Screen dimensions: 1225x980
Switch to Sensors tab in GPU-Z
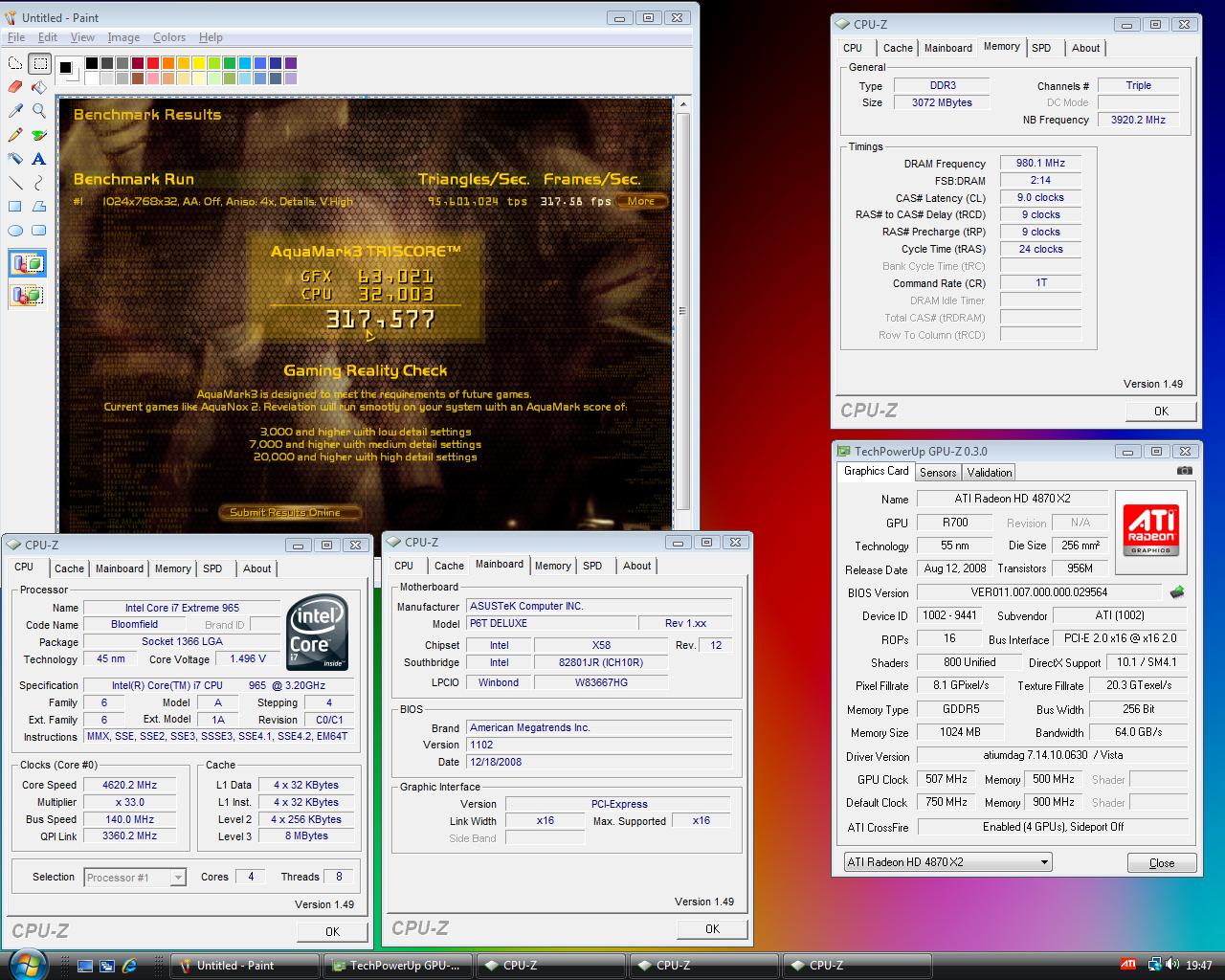938,473
